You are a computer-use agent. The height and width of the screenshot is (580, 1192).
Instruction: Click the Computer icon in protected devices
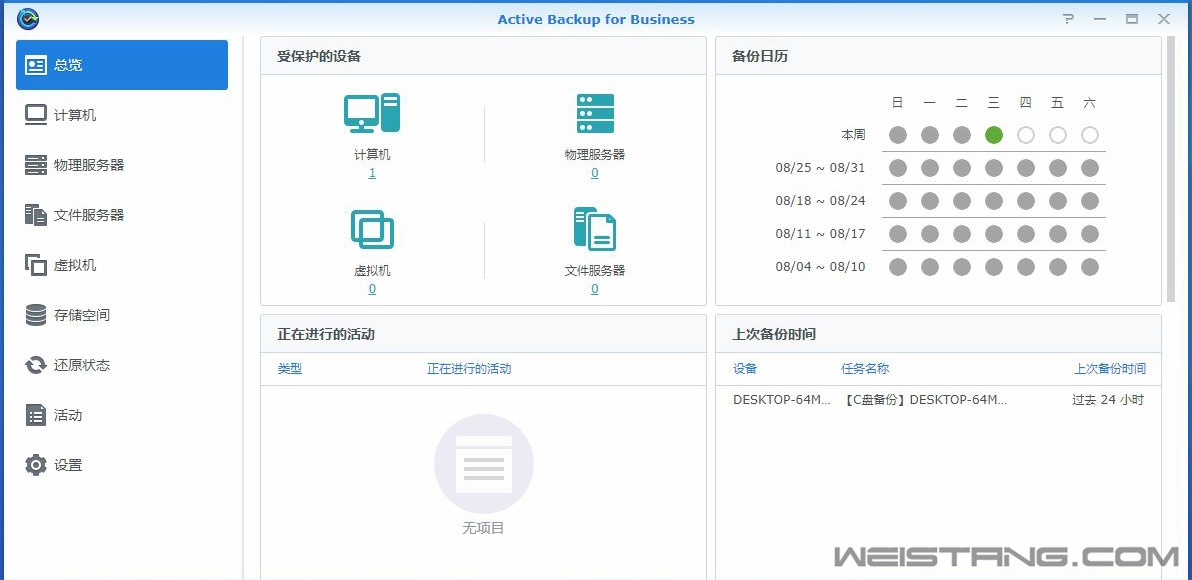(372, 113)
